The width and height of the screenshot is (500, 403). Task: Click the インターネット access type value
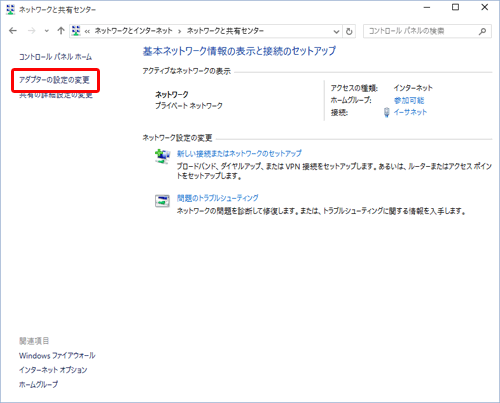tap(413, 88)
